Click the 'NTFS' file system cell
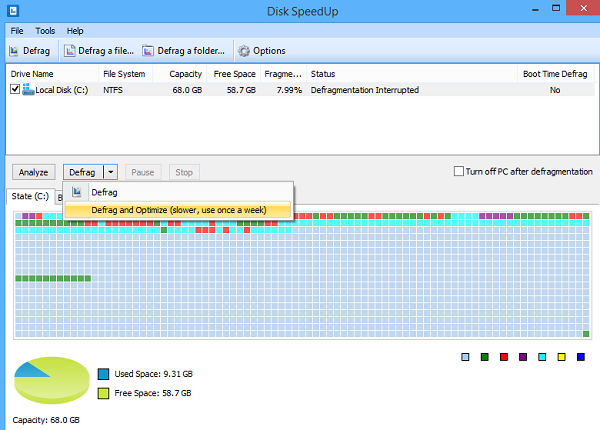Image resolution: width=600 pixels, height=430 pixels. (113, 90)
